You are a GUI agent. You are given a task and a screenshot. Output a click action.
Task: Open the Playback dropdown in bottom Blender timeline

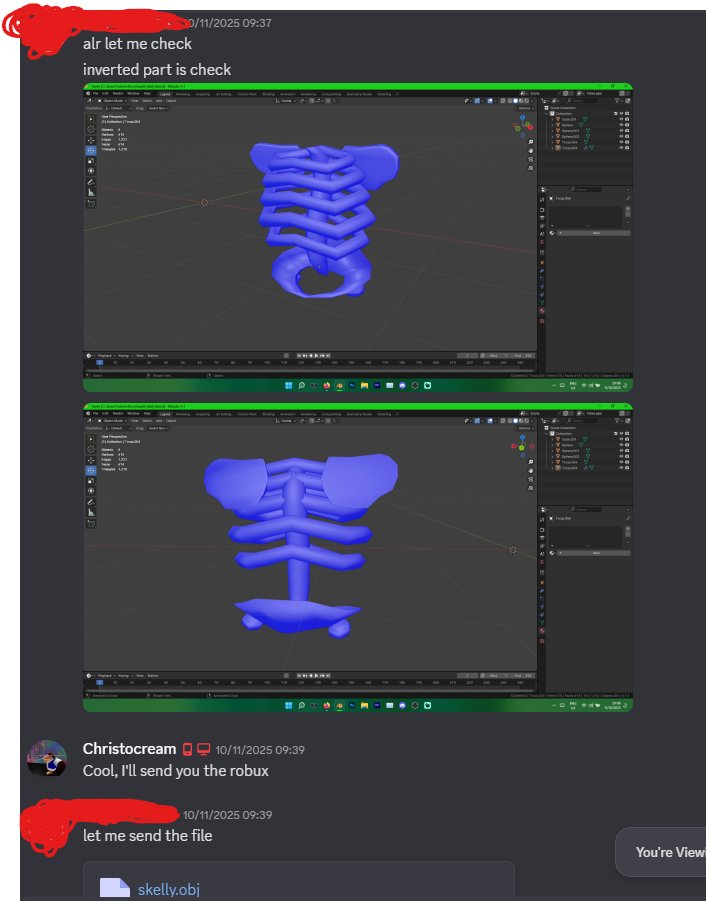tap(105, 676)
